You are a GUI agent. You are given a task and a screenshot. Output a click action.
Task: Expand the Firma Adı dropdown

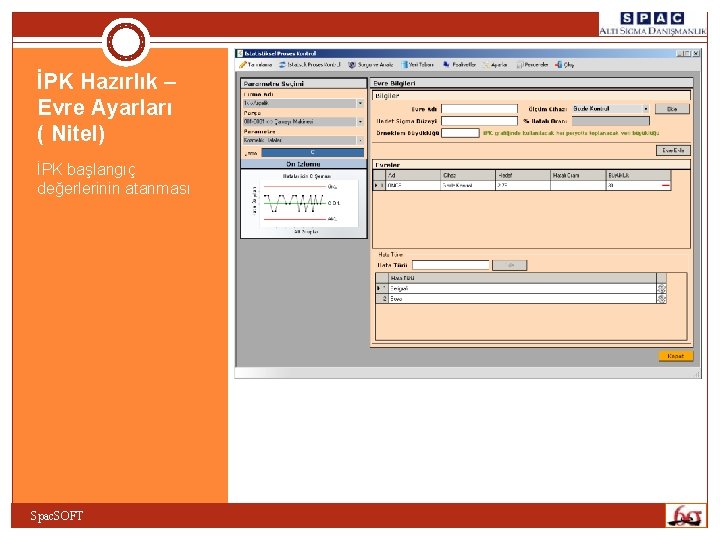(x=360, y=103)
